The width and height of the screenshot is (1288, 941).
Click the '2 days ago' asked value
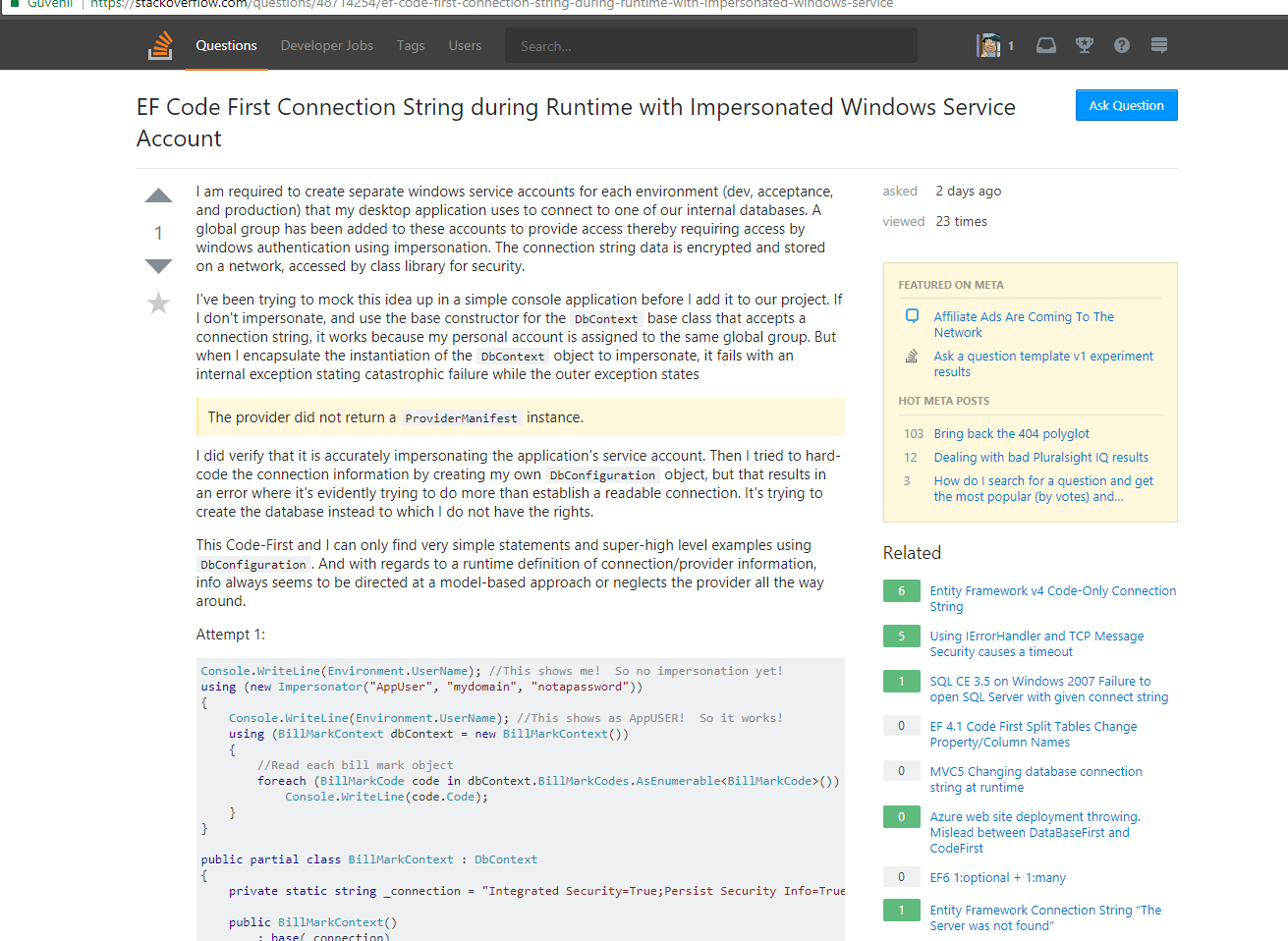tap(968, 191)
